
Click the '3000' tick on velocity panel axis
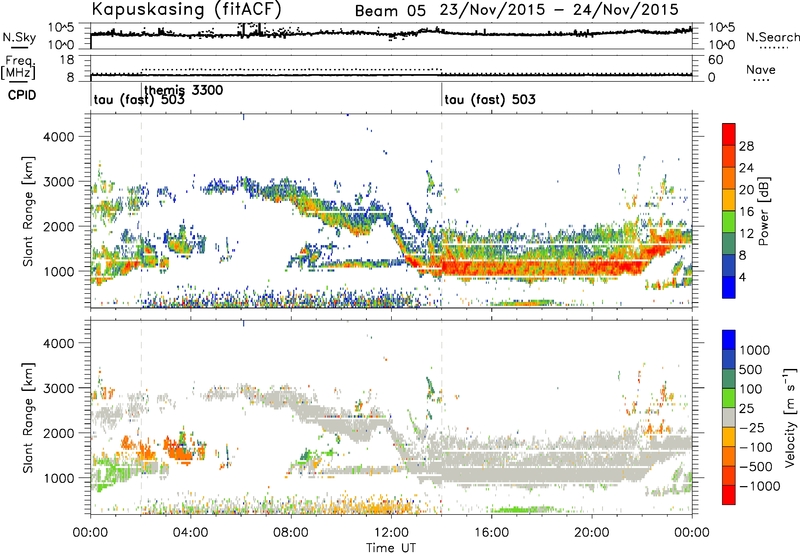[x=58, y=388]
